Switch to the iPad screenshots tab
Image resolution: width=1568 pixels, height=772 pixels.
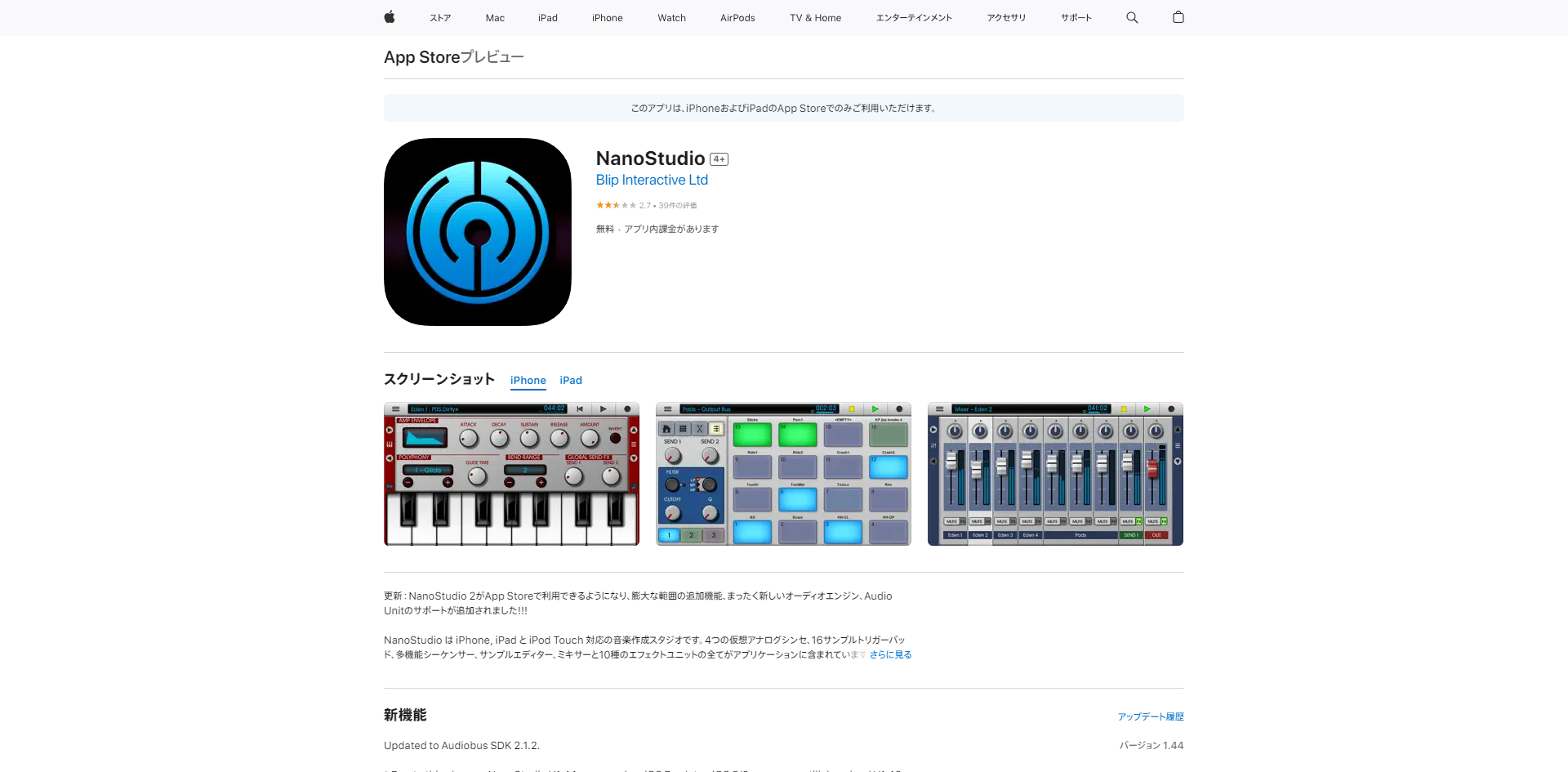[x=571, y=380]
